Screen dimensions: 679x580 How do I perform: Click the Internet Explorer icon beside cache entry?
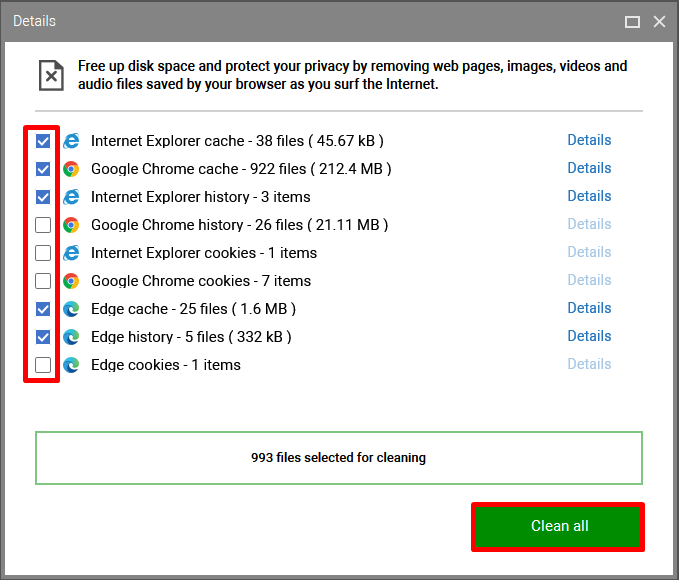[x=71, y=141]
